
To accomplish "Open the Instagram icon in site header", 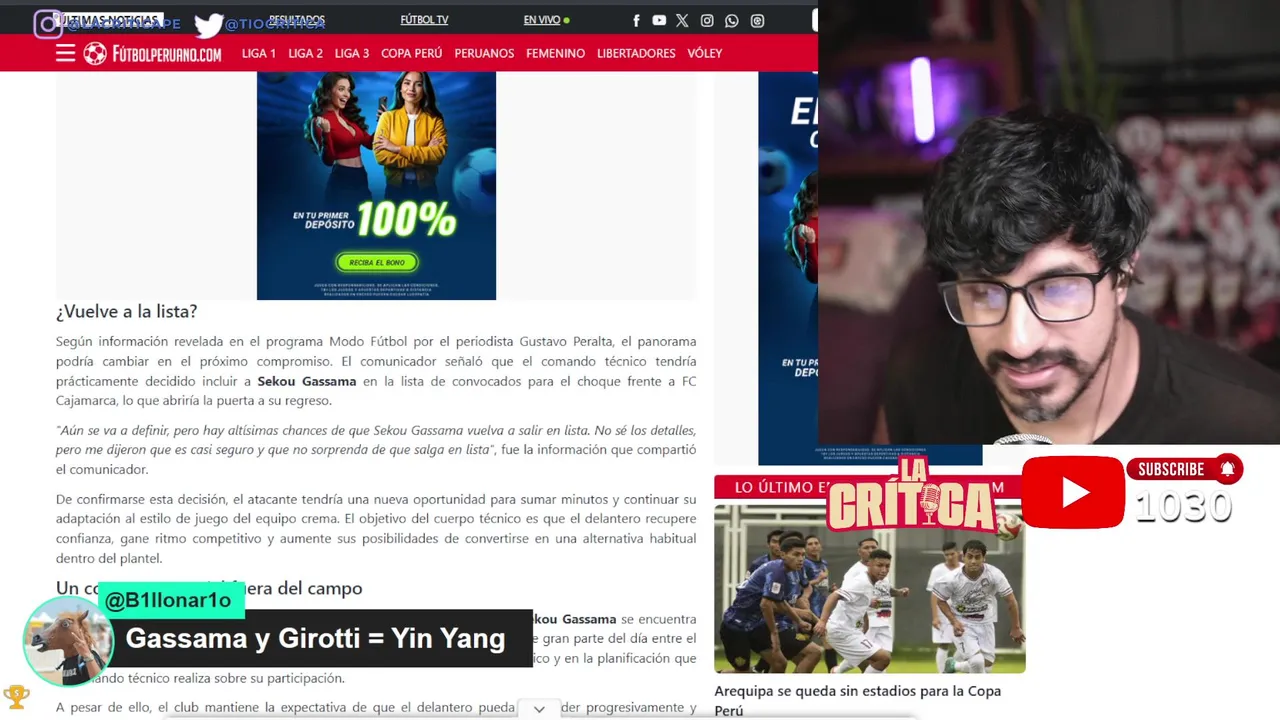I will [x=707, y=20].
